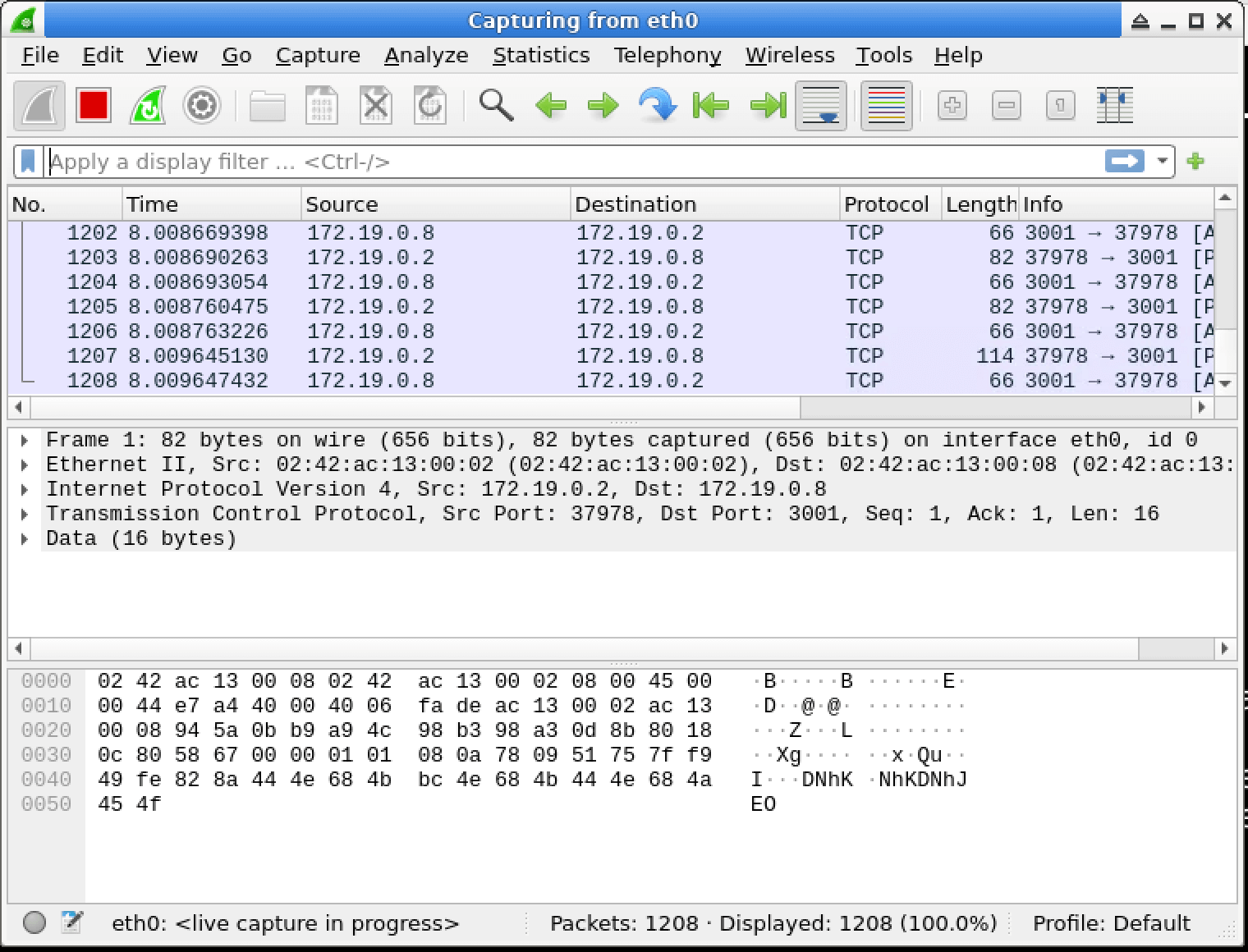Go back to previous packet arrow
Screen dimensions: 1248x952
[x=550, y=106]
